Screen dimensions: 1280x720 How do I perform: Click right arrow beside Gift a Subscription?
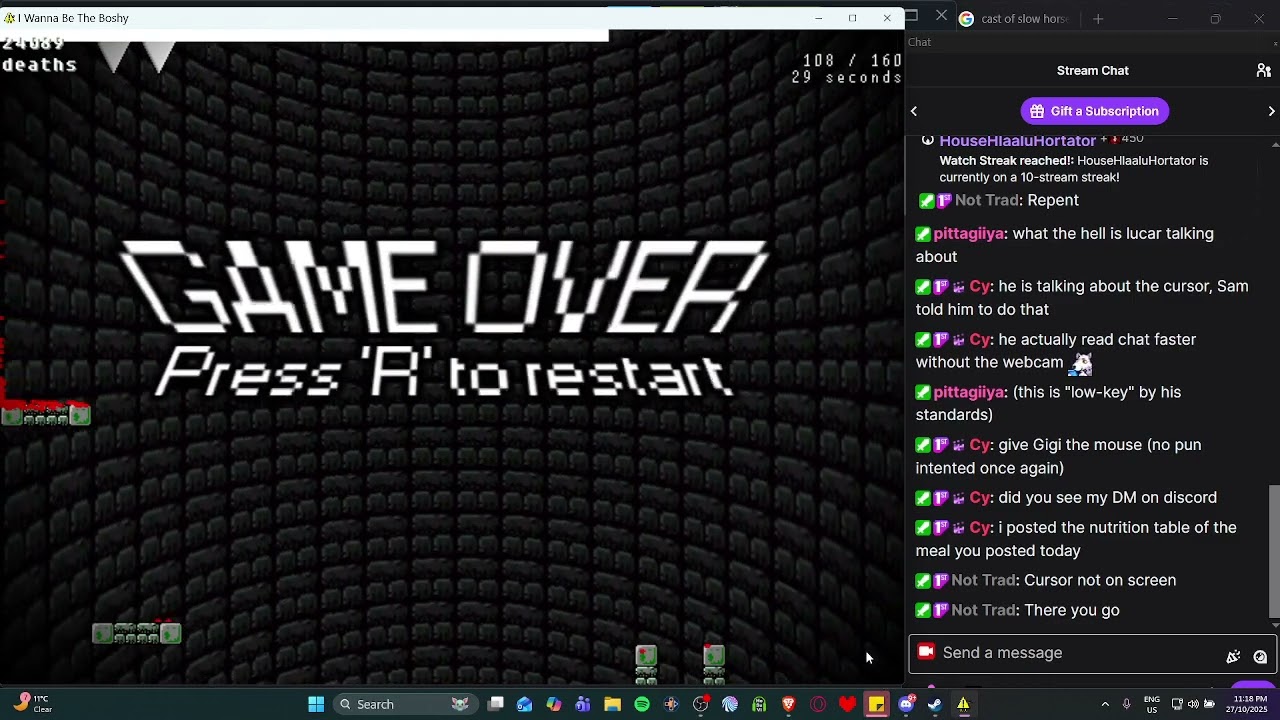pyautogui.click(x=1271, y=111)
